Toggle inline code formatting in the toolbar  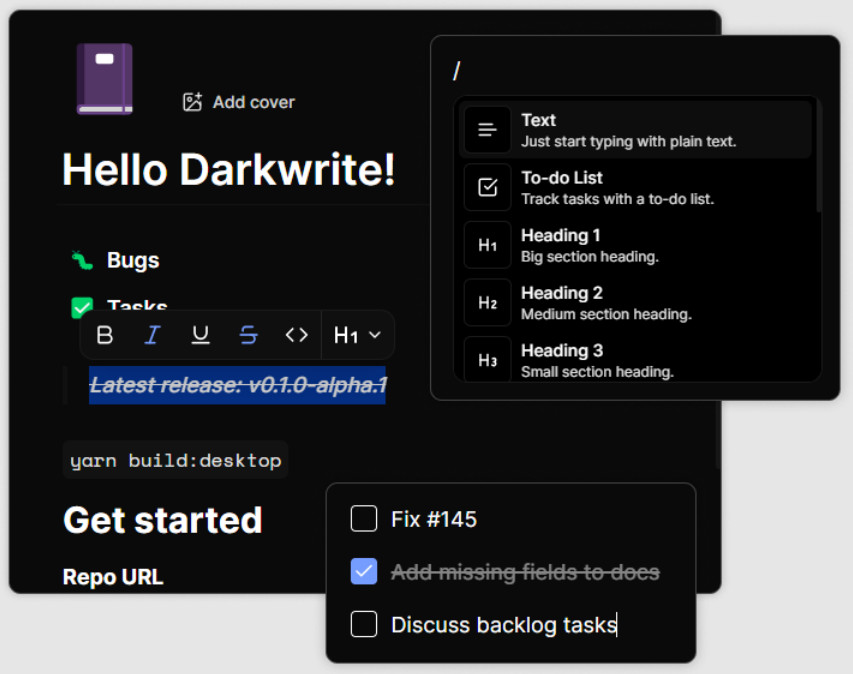[x=296, y=335]
